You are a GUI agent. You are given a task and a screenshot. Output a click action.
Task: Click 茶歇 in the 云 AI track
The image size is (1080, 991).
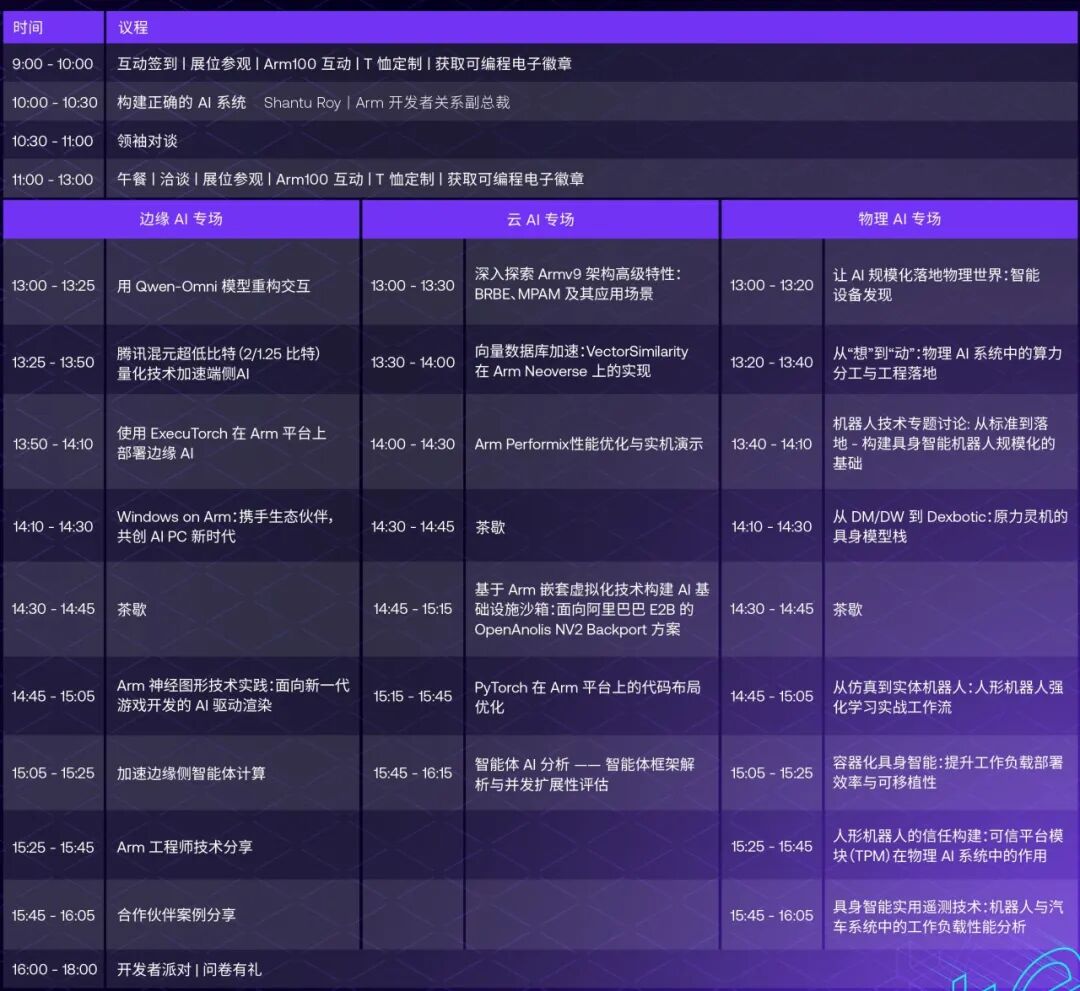(490, 528)
